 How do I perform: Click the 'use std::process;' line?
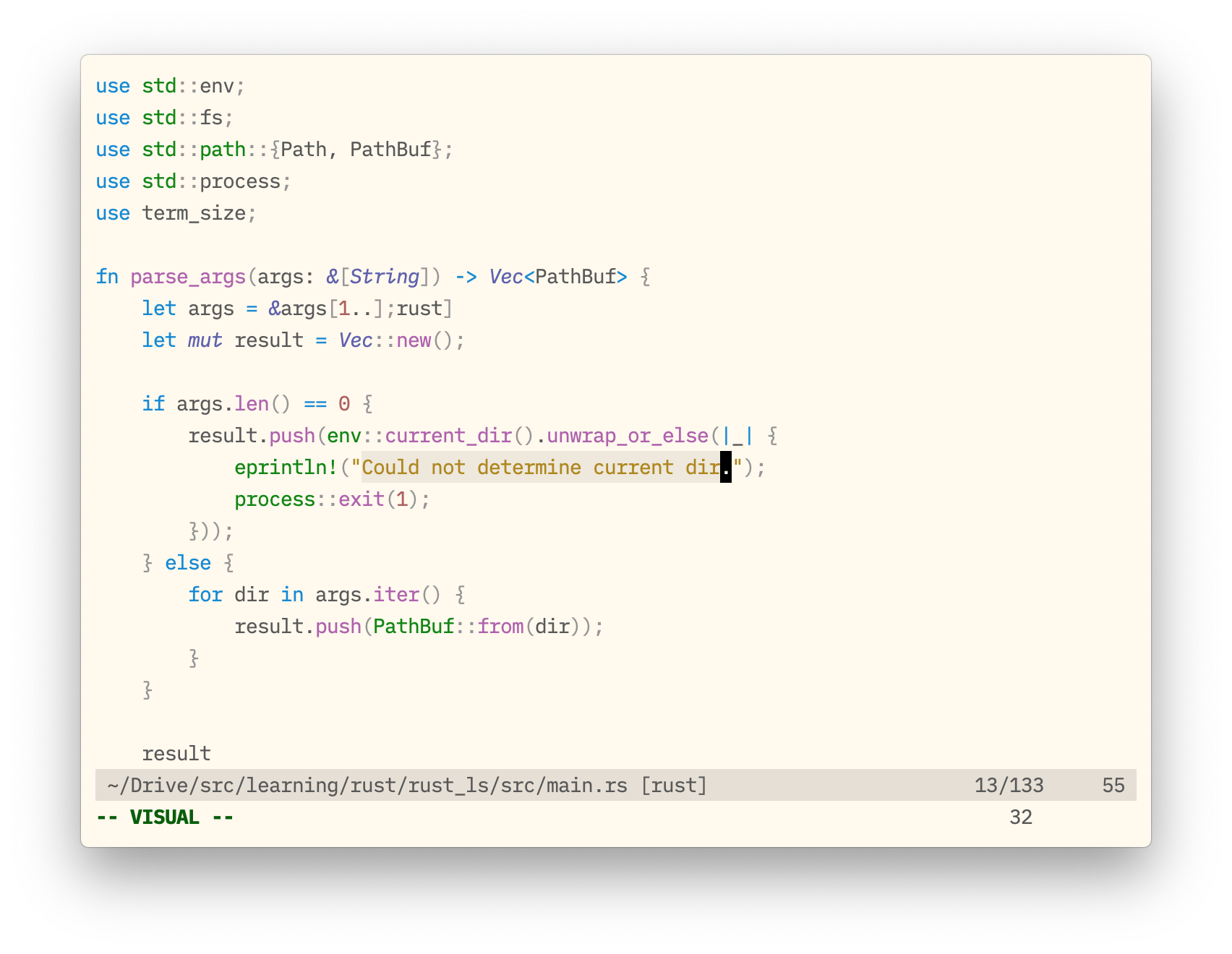coord(194,181)
